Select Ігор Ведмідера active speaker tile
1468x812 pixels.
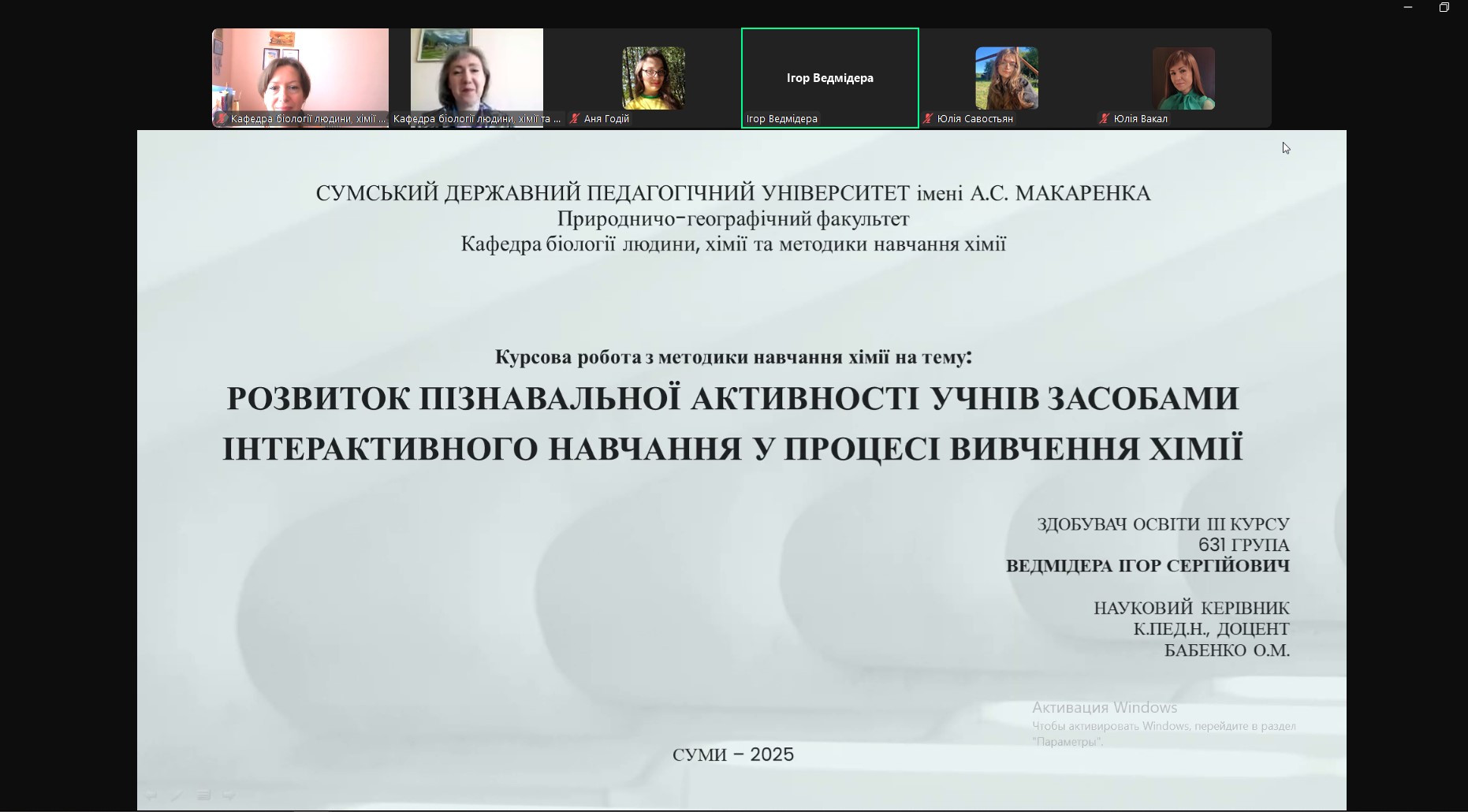pos(830,78)
